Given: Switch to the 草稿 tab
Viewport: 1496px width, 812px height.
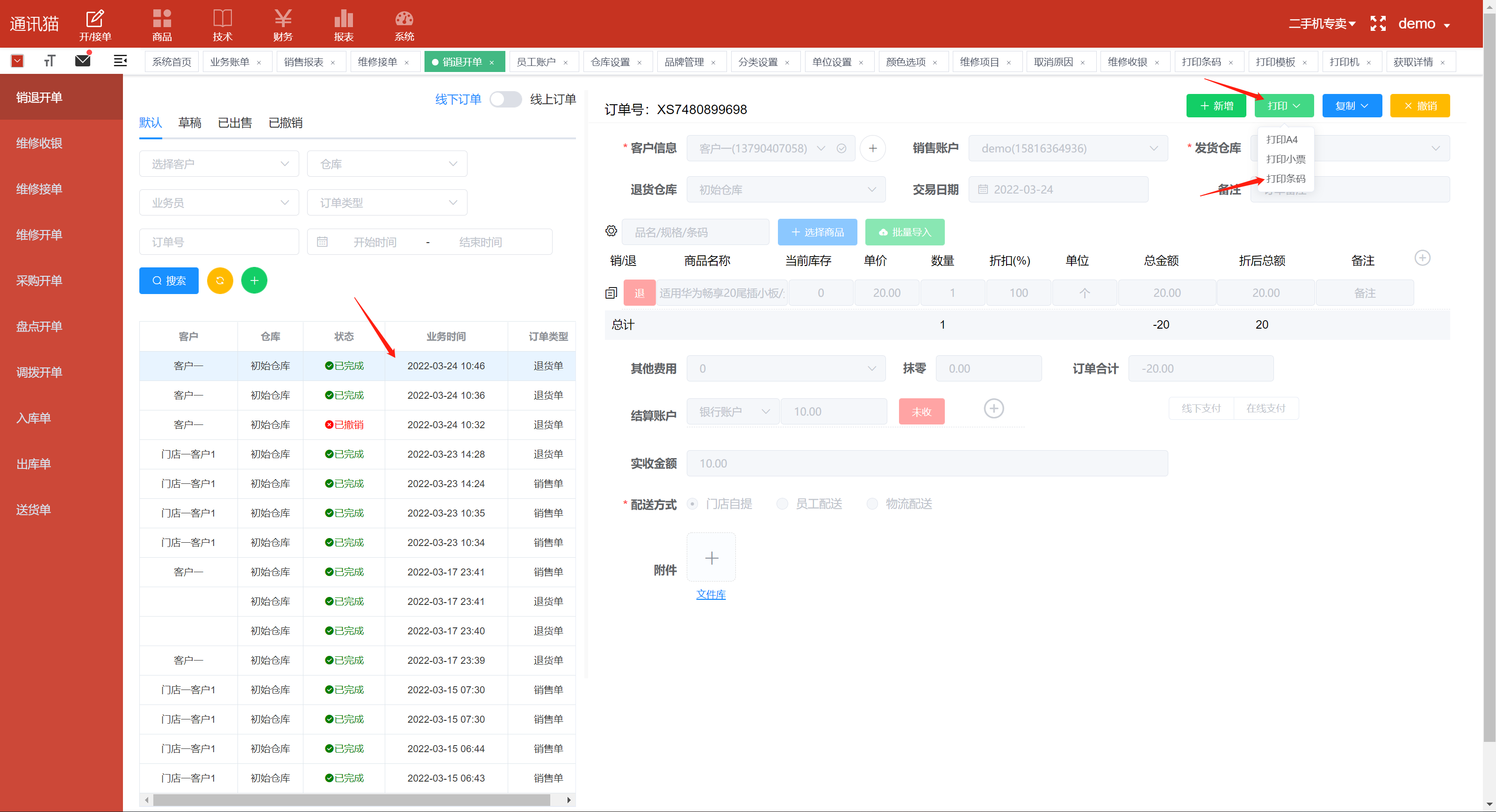Looking at the screenshot, I should tap(189, 122).
